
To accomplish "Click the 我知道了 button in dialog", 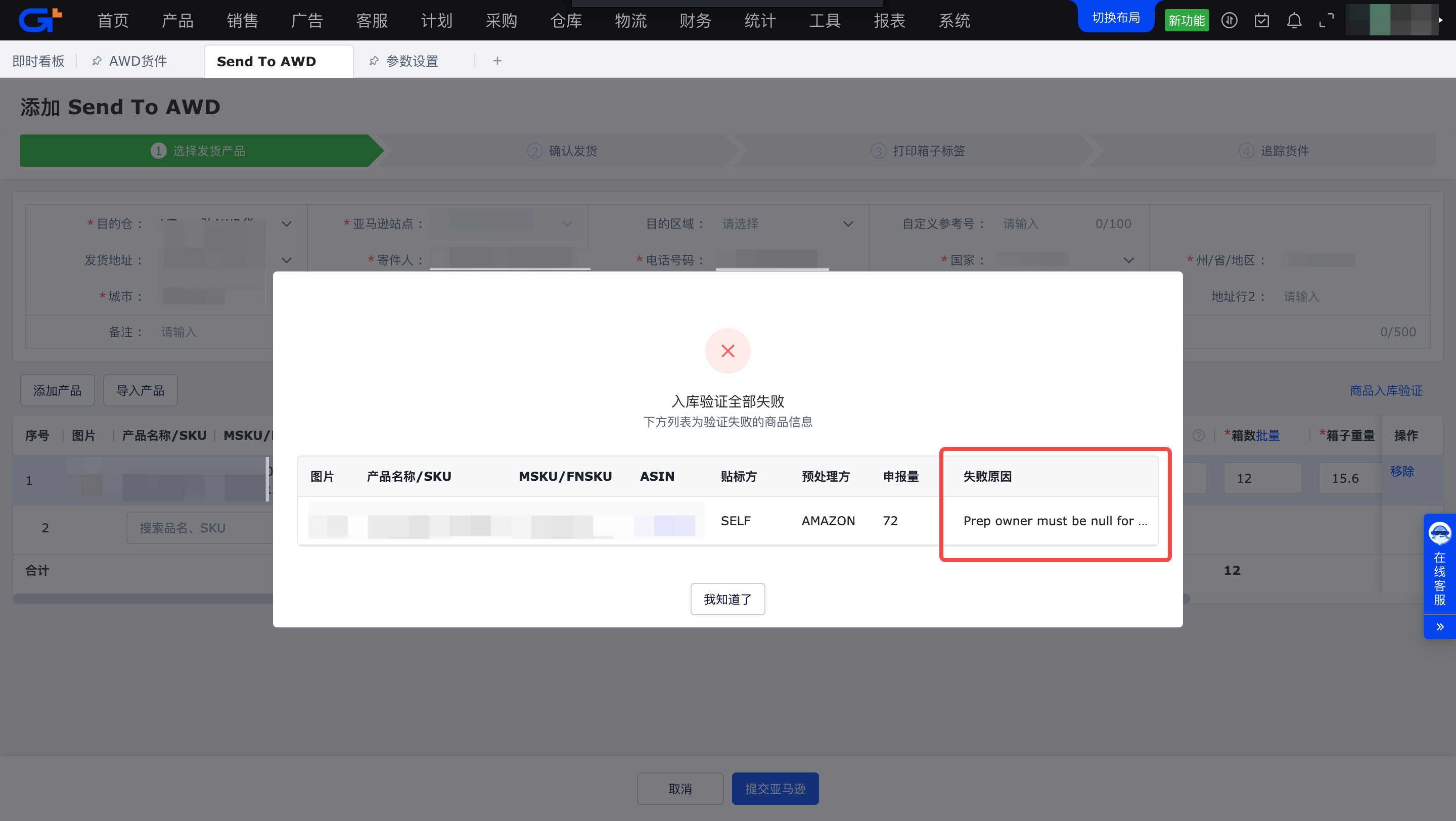I will point(727,599).
